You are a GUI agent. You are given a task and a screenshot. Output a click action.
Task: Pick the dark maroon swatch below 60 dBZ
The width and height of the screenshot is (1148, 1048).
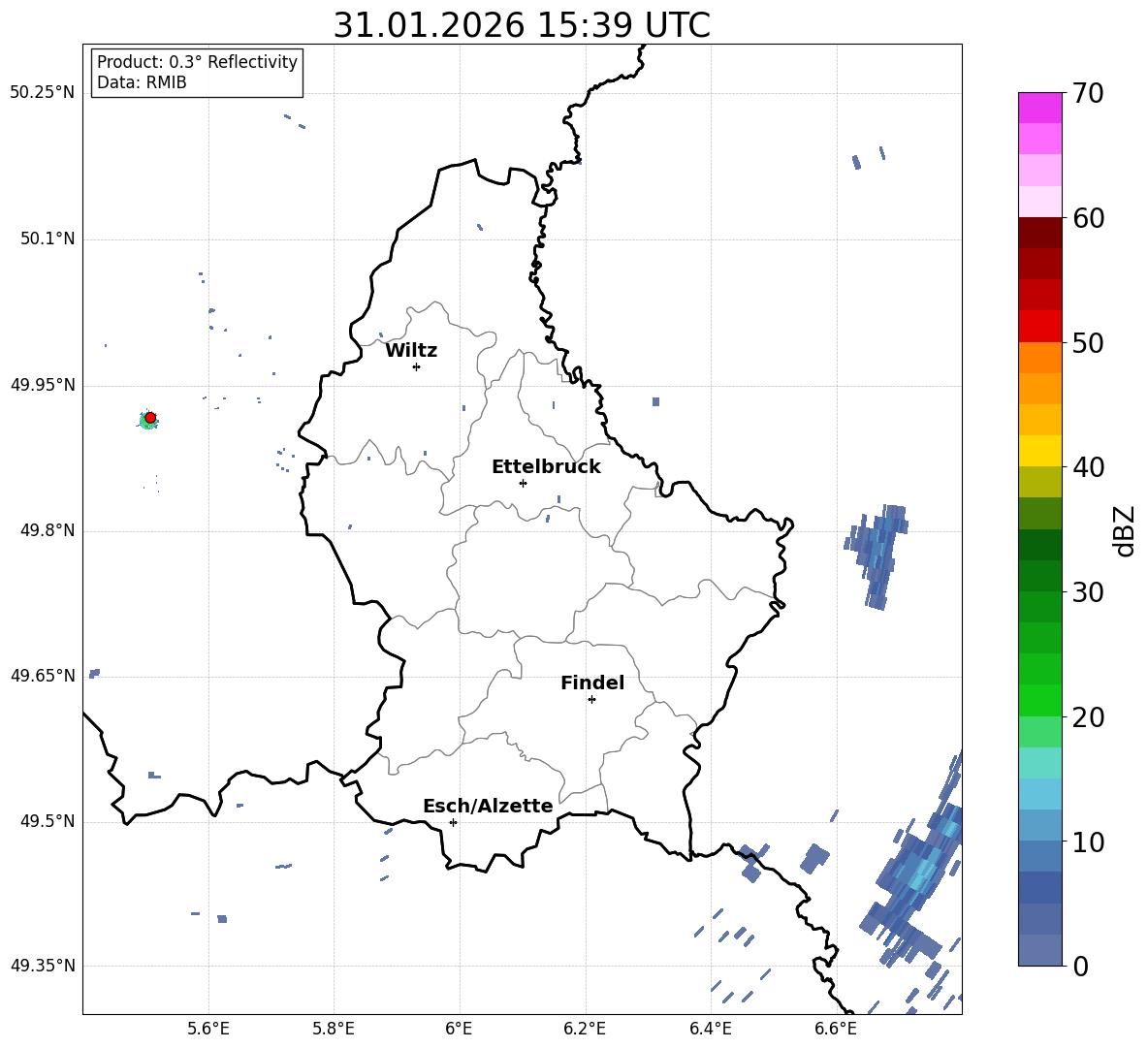(x=1039, y=233)
